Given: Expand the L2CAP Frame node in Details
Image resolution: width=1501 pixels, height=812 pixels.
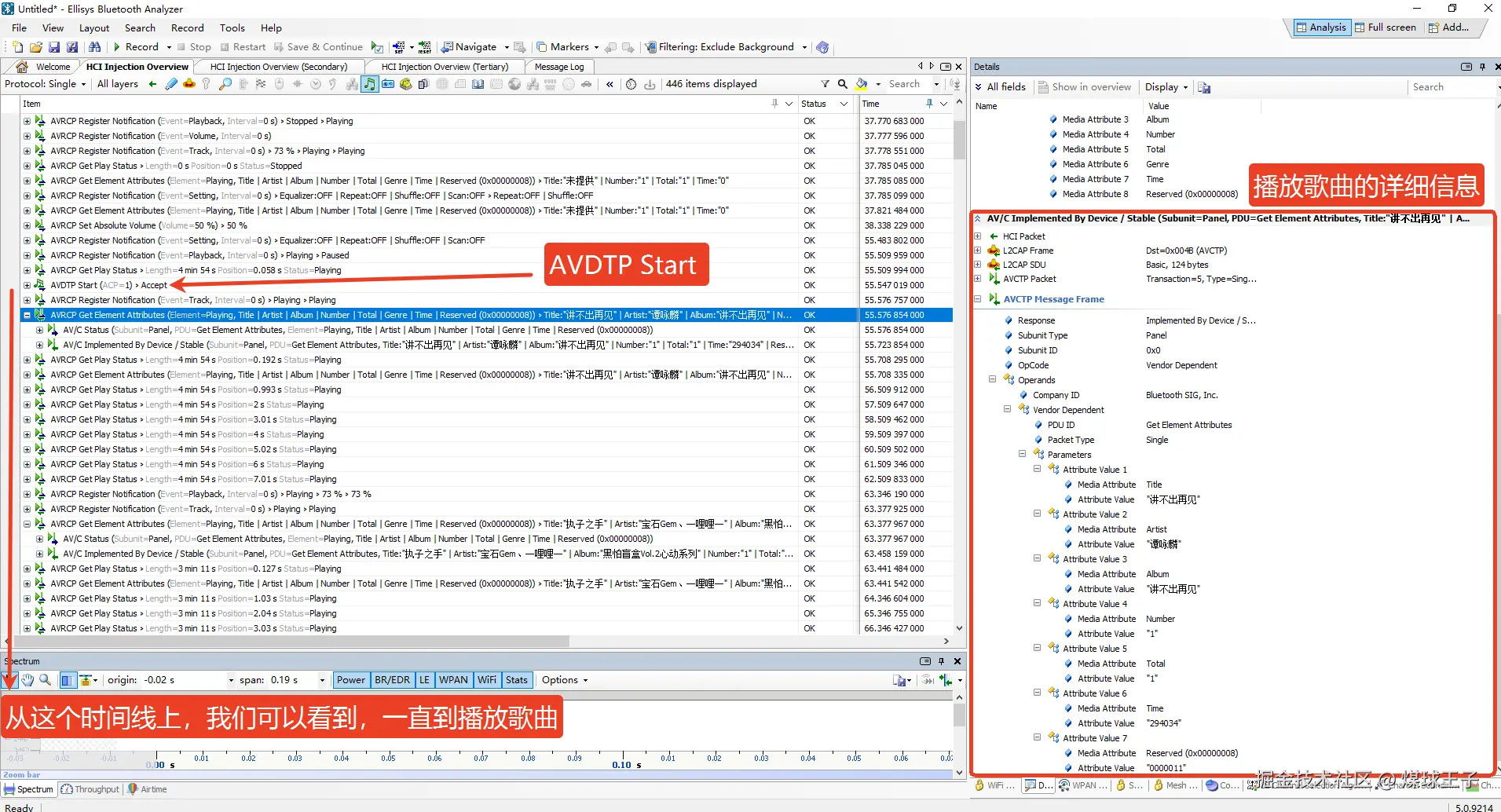Looking at the screenshot, I should [x=978, y=251].
